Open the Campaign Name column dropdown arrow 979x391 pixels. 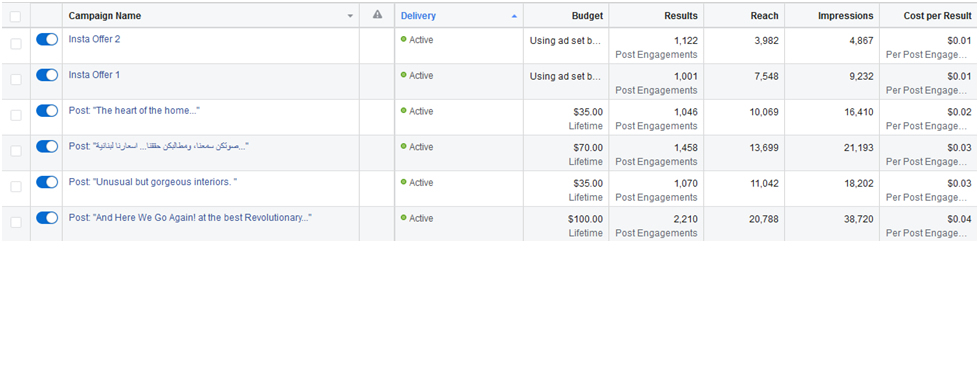350,16
